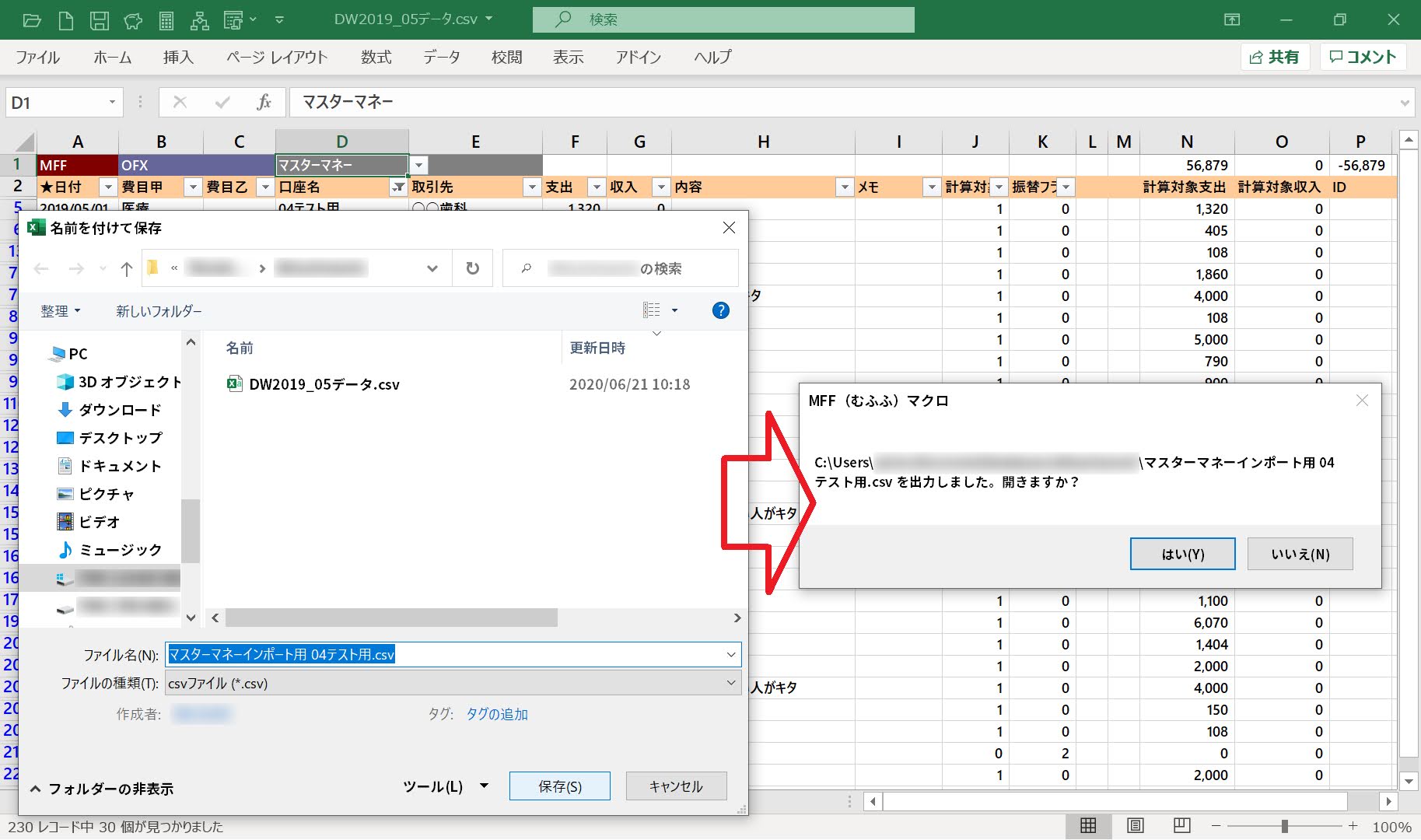Select ドキュメント in navigation tree
The image size is (1421, 840).
click(109, 466)
